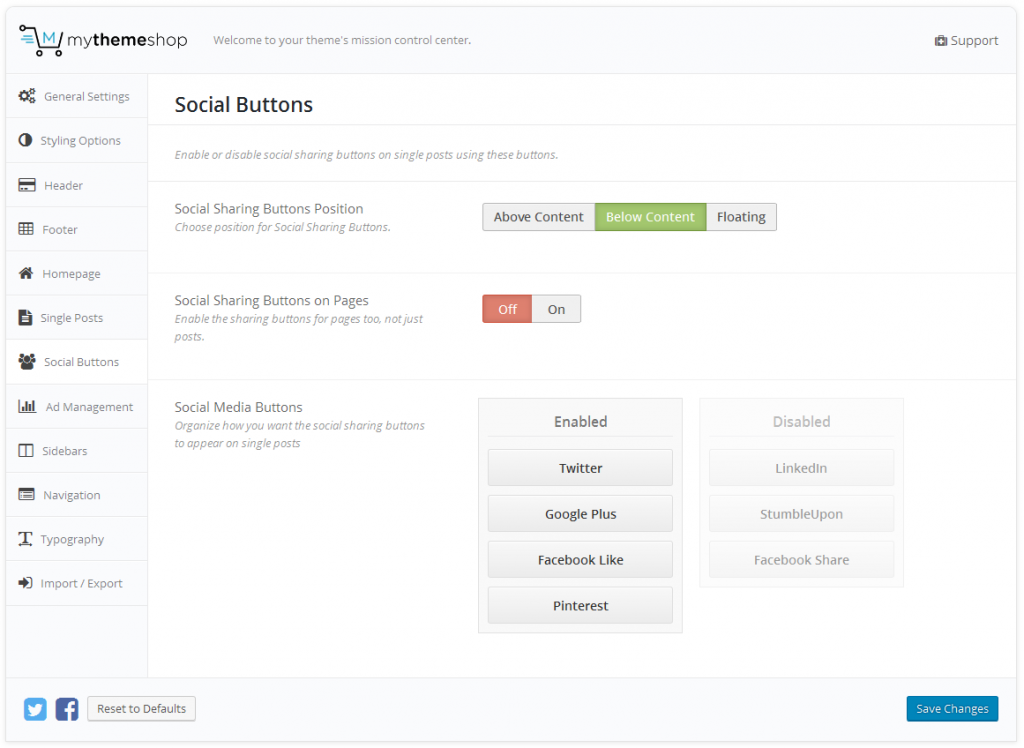Screen dimensions: 1024x748
Task: Move LinkedIn from the Disabled list
Action: coord(800,468)
